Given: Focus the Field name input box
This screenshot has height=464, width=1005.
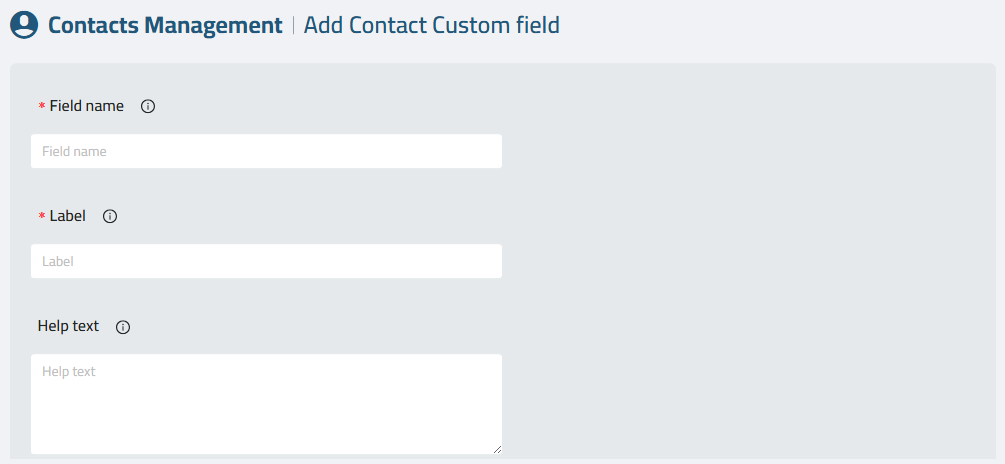Looking at the screenshot, I should click(x=267, y=151).
